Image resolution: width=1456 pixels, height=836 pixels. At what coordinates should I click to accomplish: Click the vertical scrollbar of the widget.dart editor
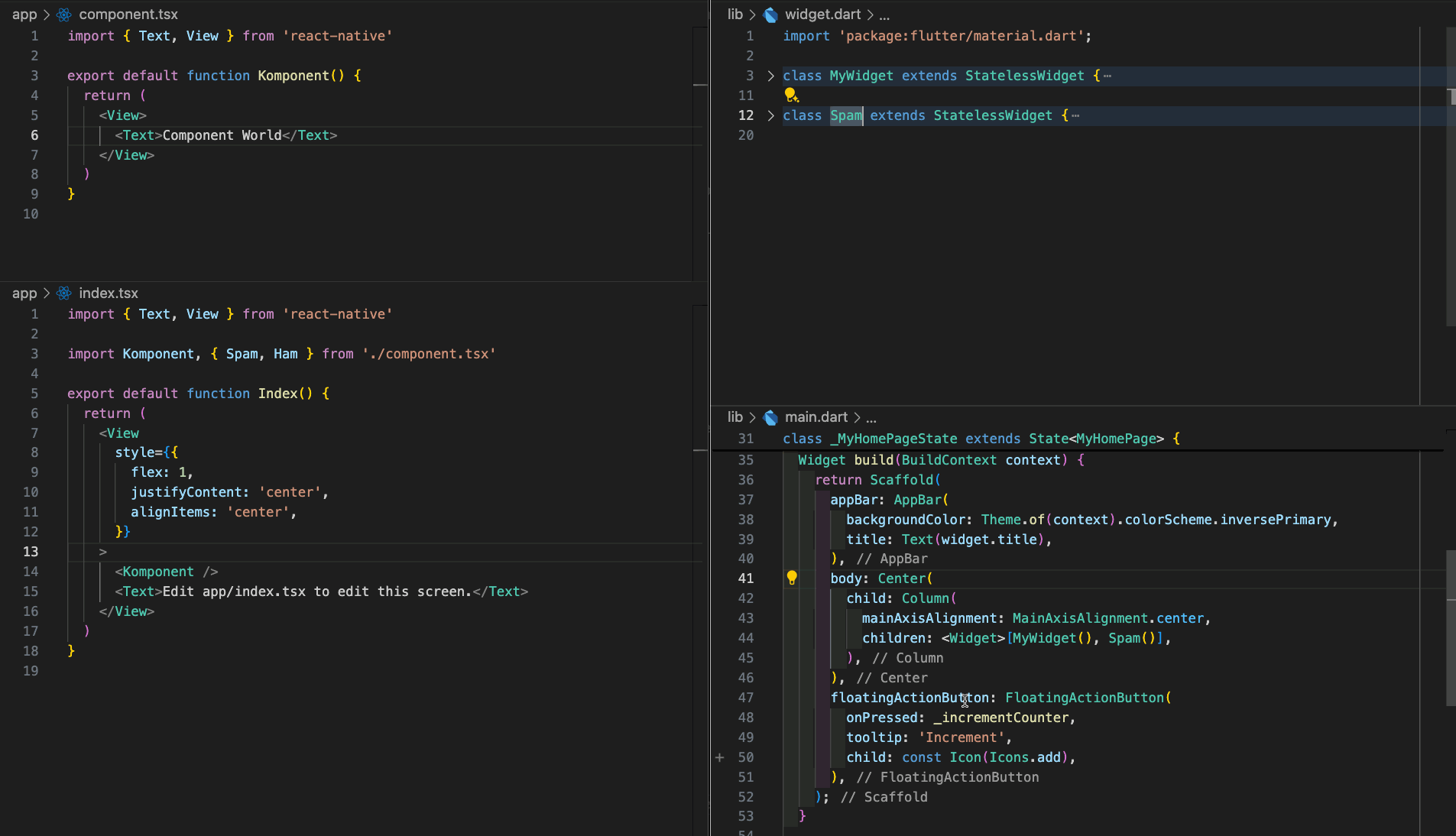click(1451, 177)
